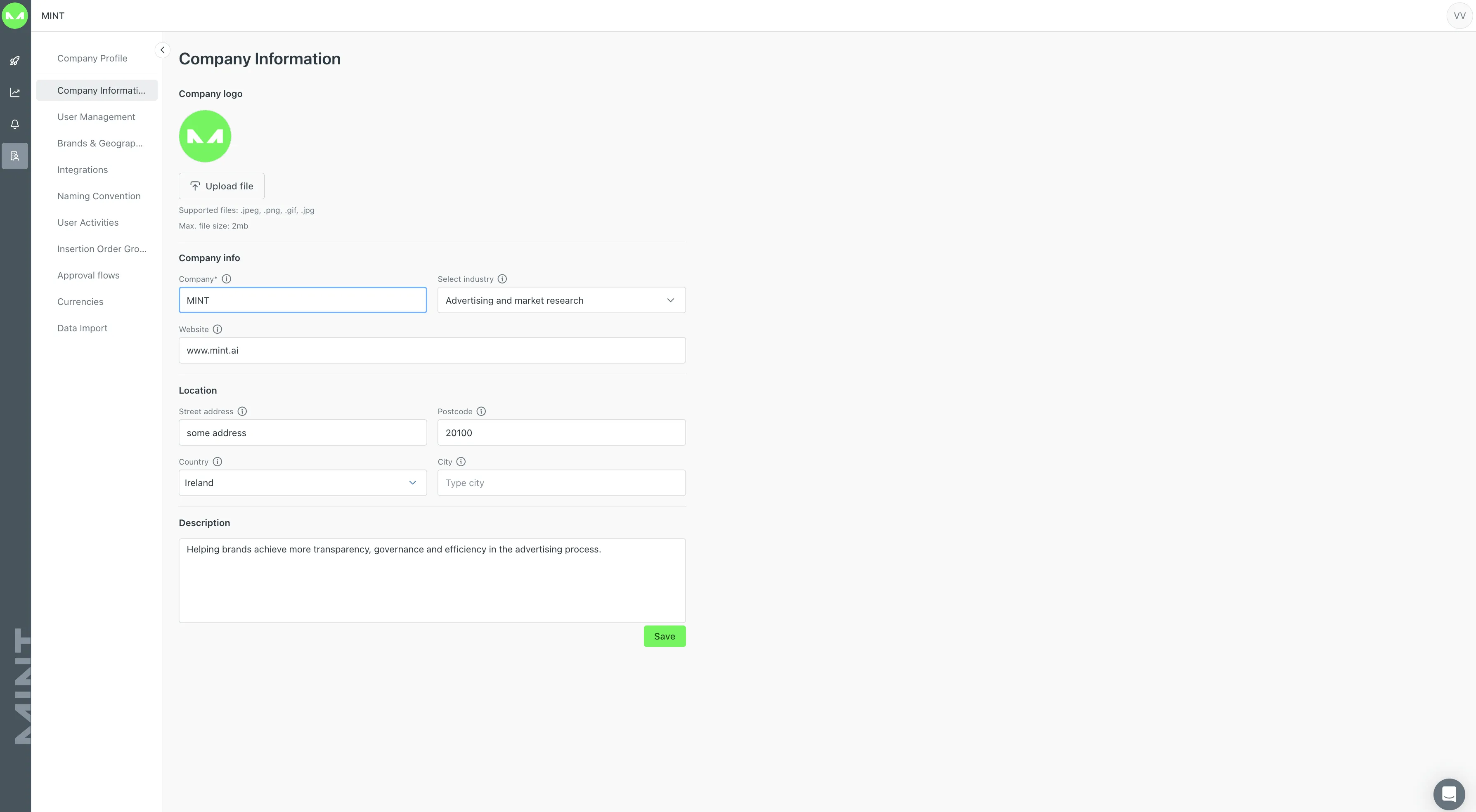Open the chat support bubble icon
The width and height of the screenshot is (1476, 812).
point(1448,794)
